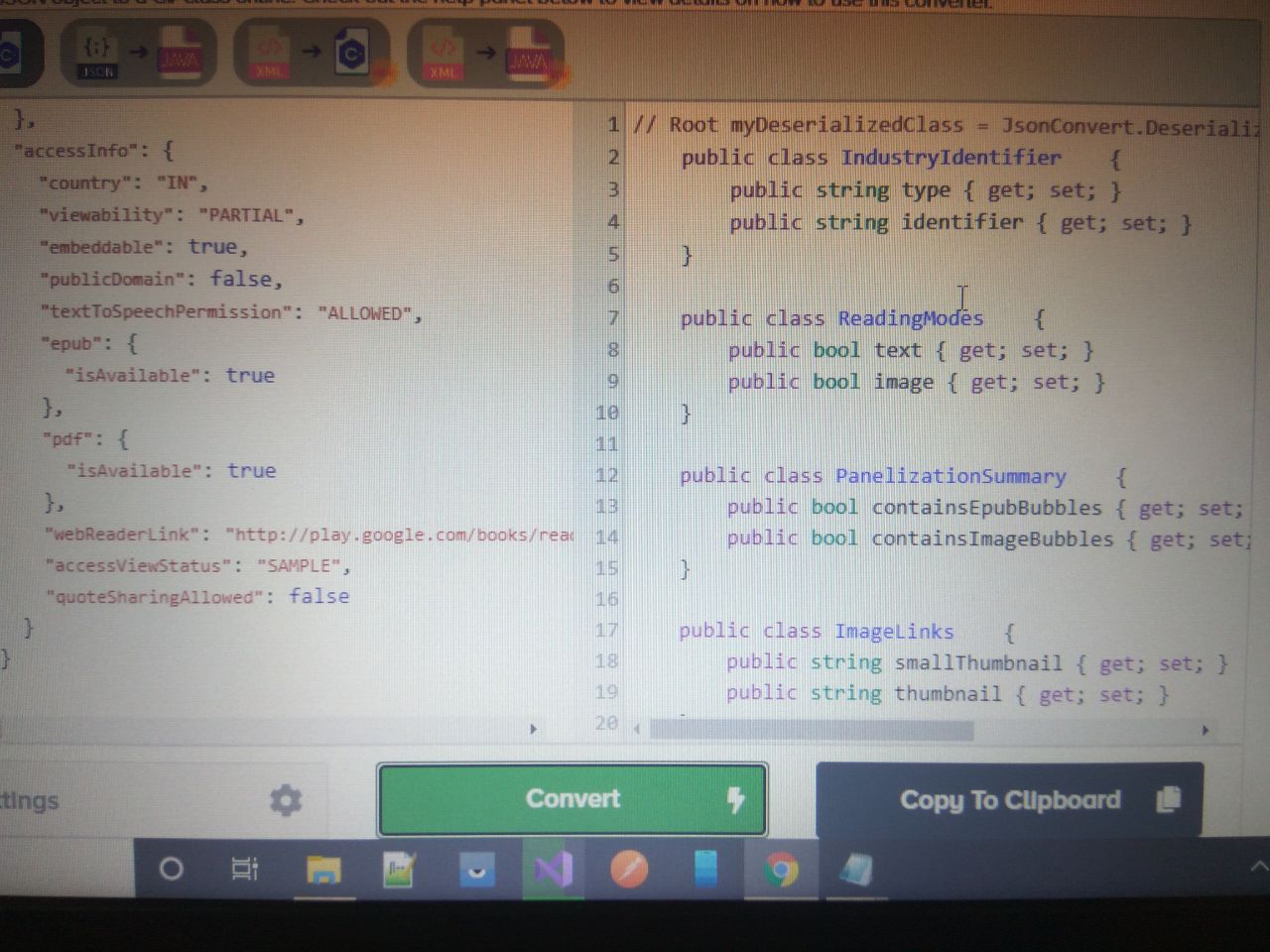Open the mail app on taskbar

click(x=477, y=870)
